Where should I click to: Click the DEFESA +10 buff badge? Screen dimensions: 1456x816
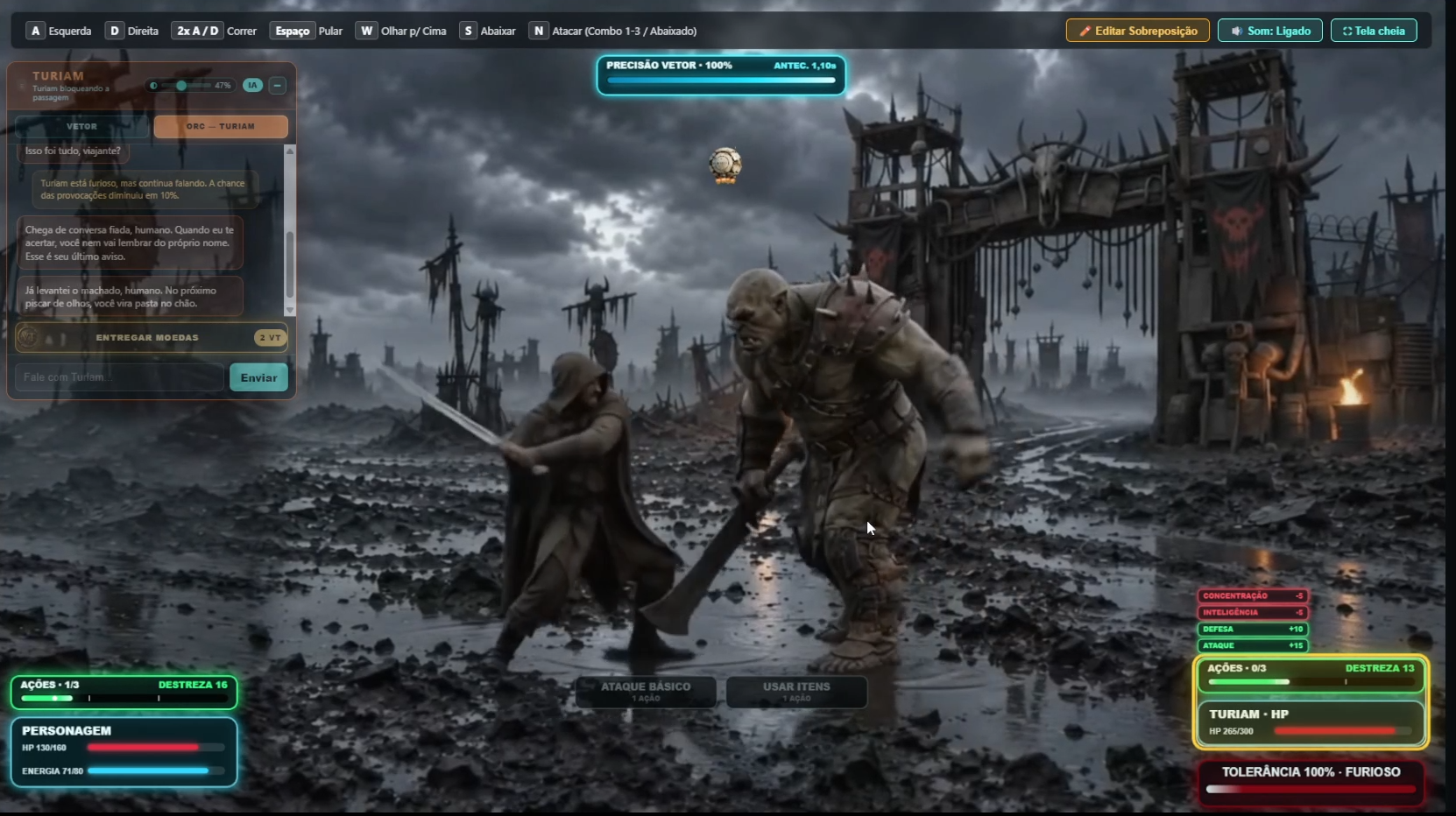point(1253,629)
